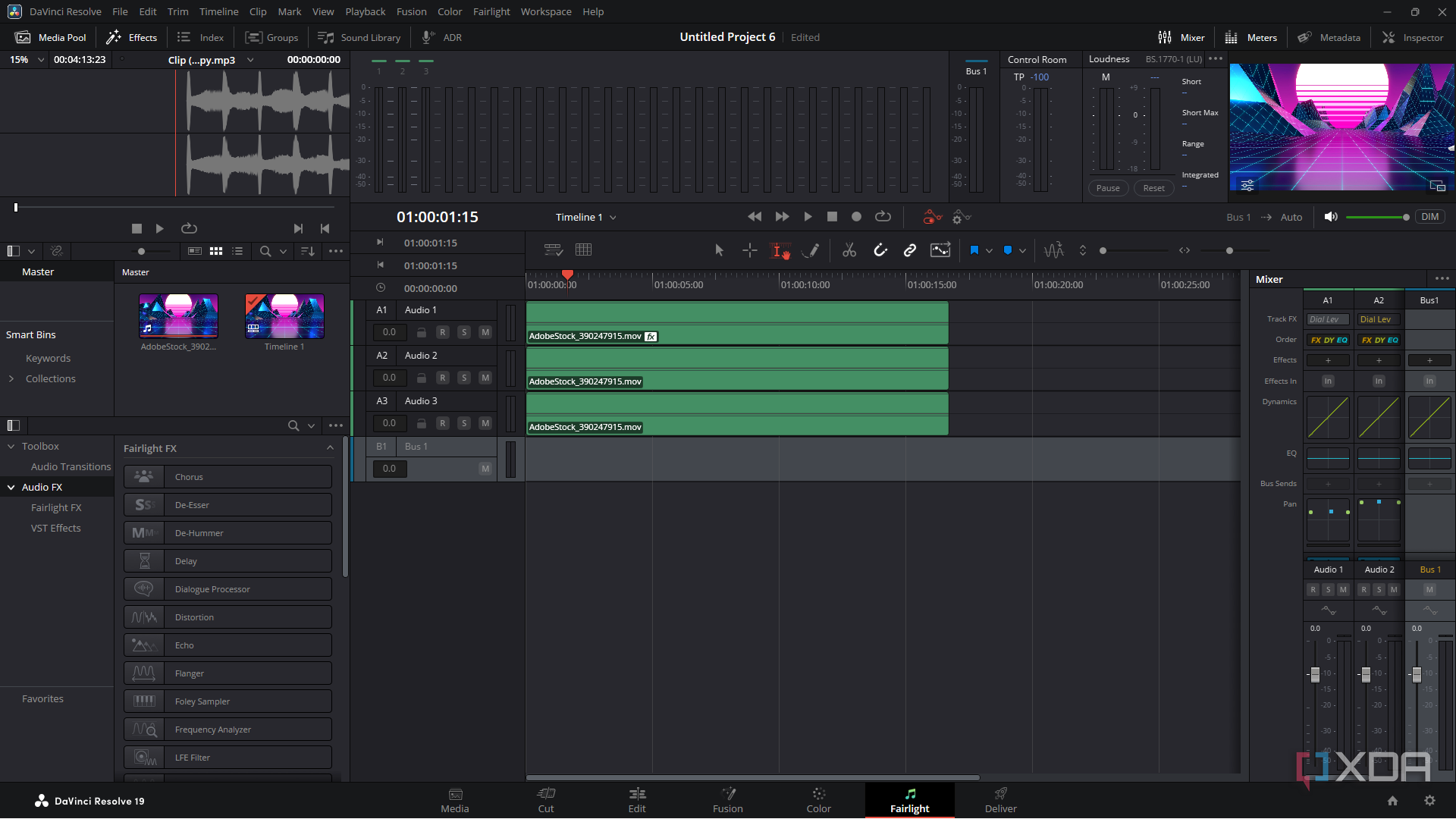1456x819 pixels.
Task: Click the red automation toggle icon
Action: 932,218
